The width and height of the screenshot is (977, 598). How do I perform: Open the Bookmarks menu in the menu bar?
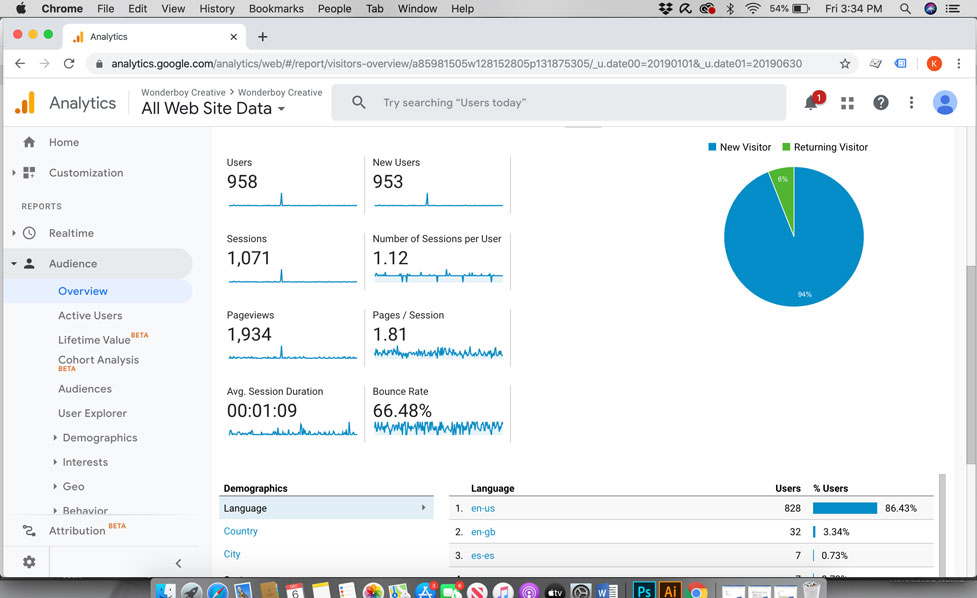pyautogui.click(x=275, y=8)
